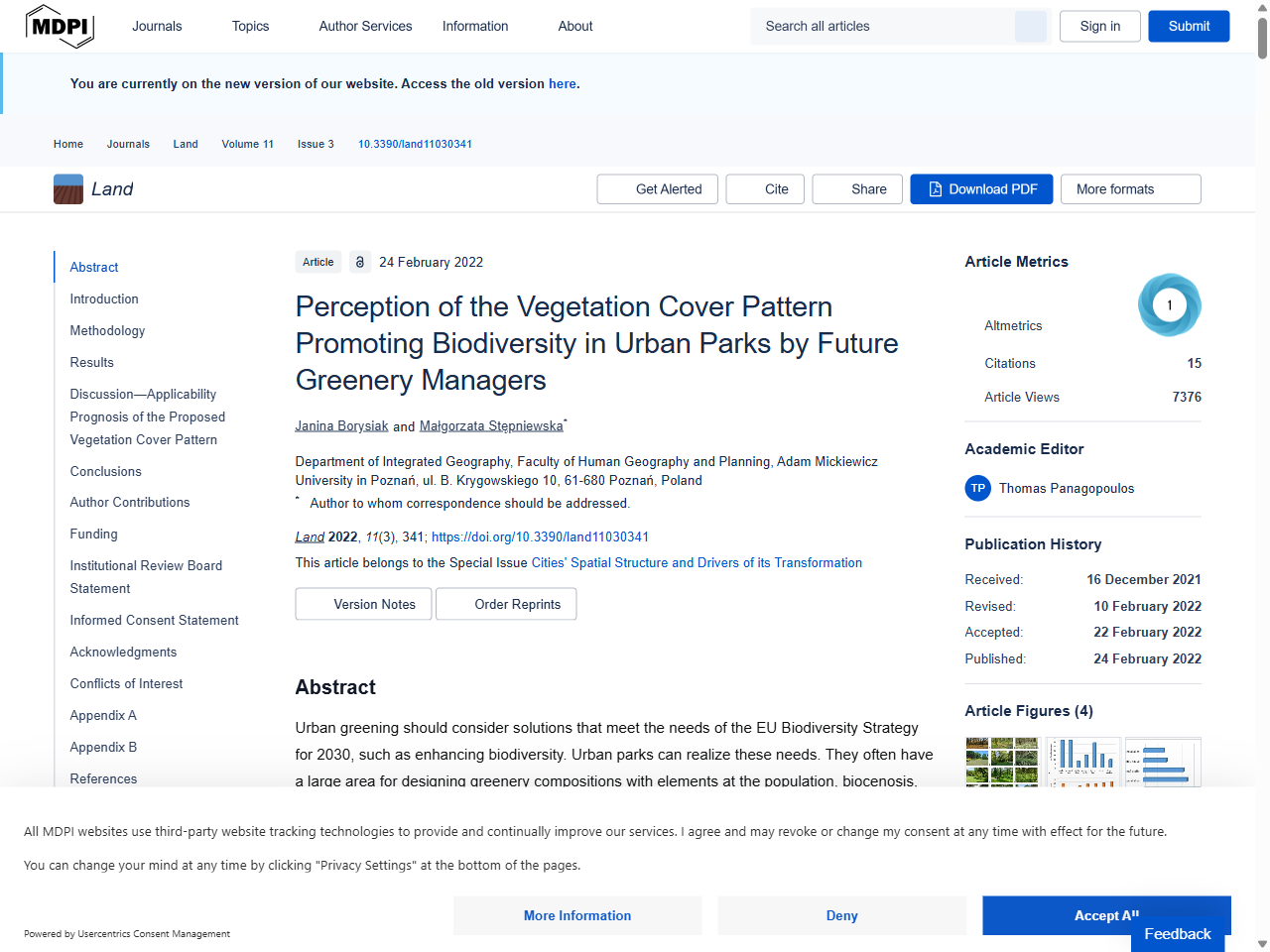Jump to the Abstract section
This screenshot has height=952, width=1270.
[x=94, y=267]
